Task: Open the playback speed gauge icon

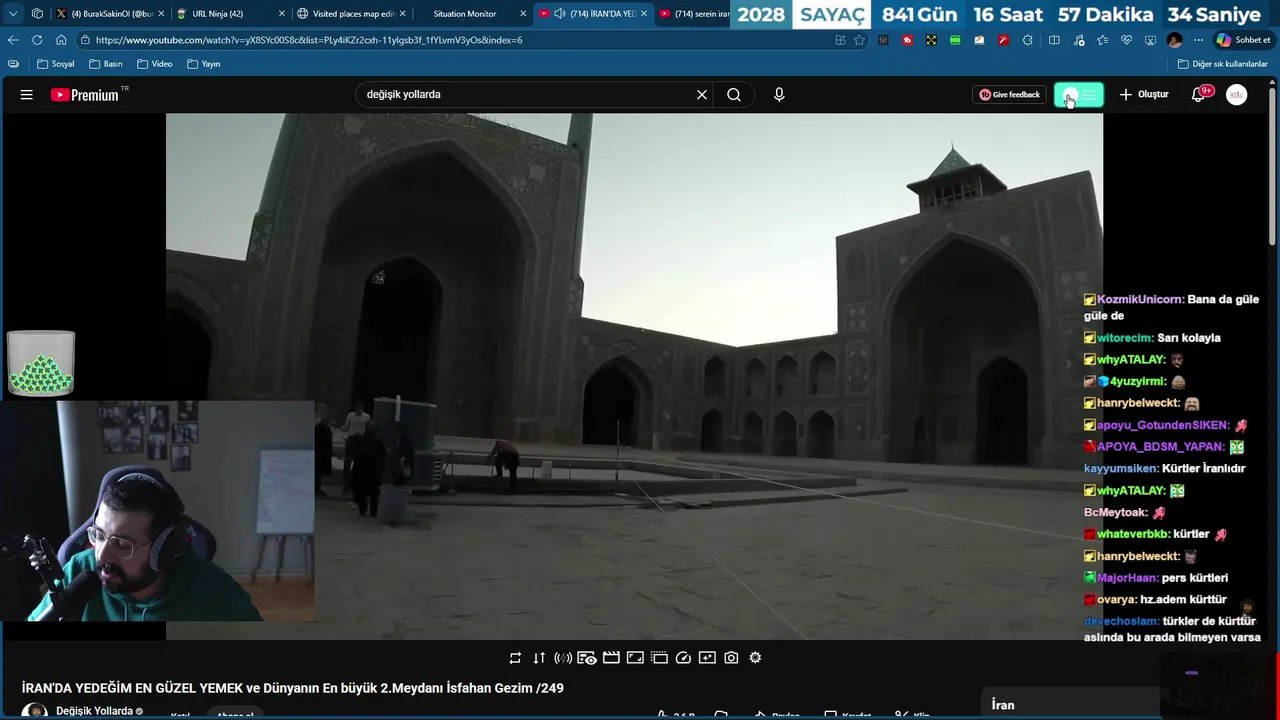Action: click(683, 658)
